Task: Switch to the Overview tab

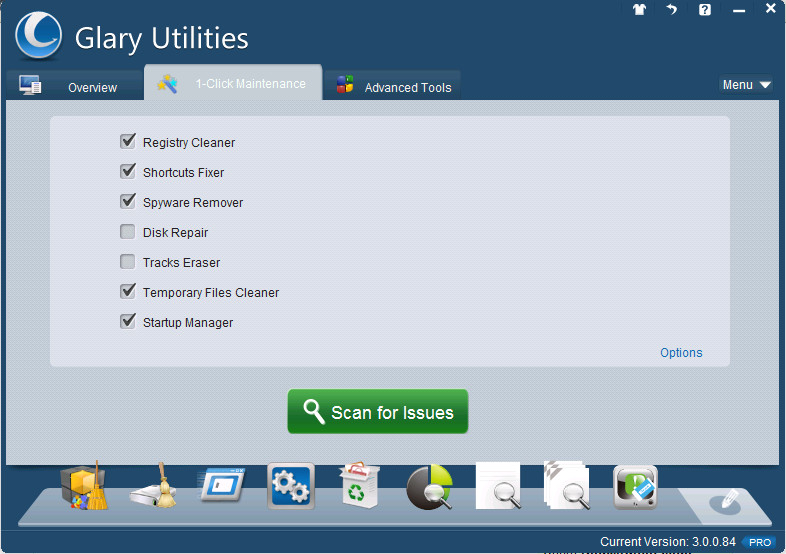Action: [x=75, y=85]
